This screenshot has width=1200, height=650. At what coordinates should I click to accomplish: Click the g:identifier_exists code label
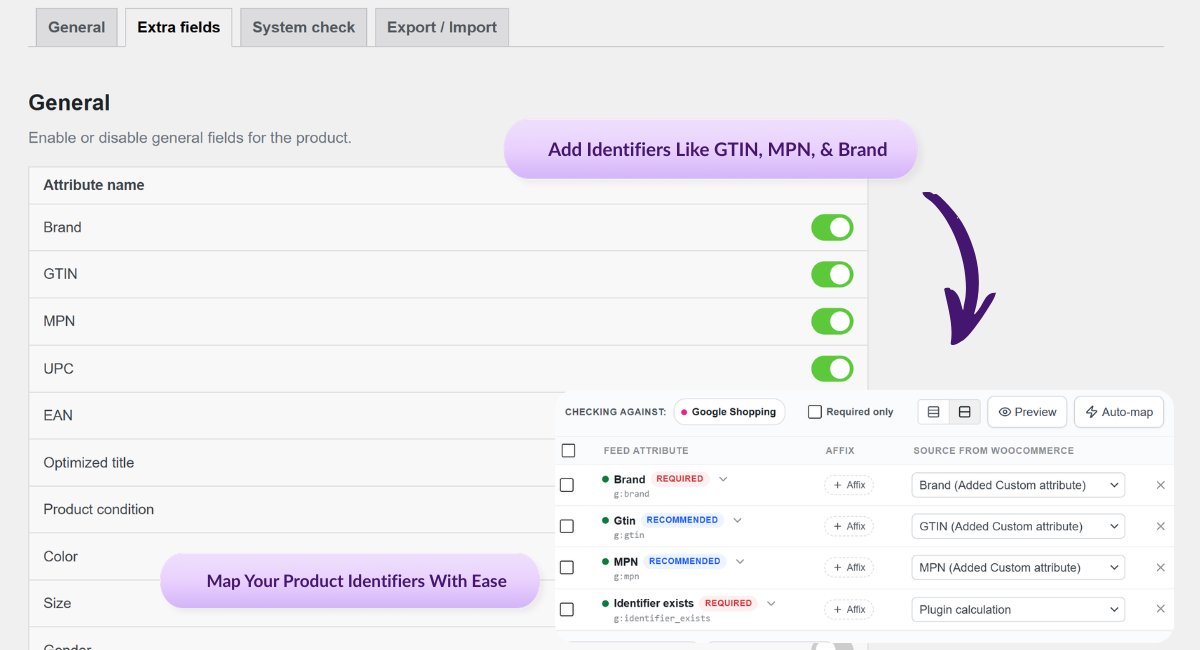tap(662, 619)
